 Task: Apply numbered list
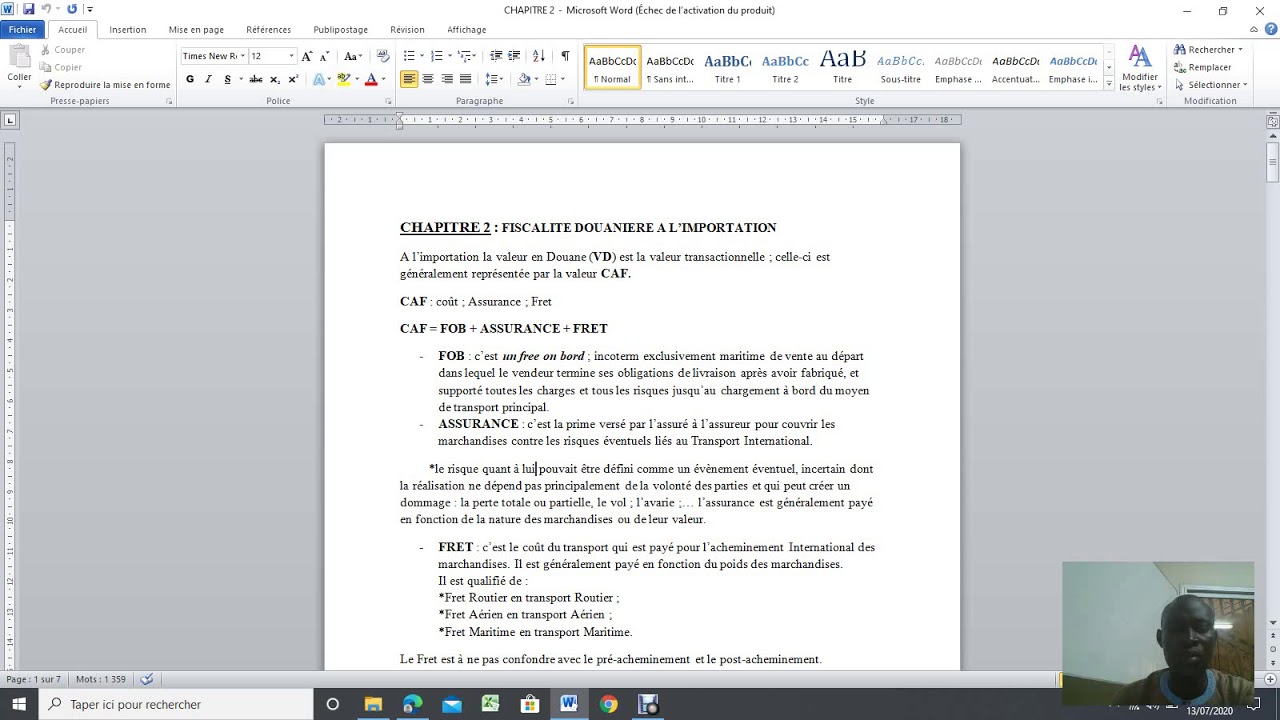tap(438, 56)
